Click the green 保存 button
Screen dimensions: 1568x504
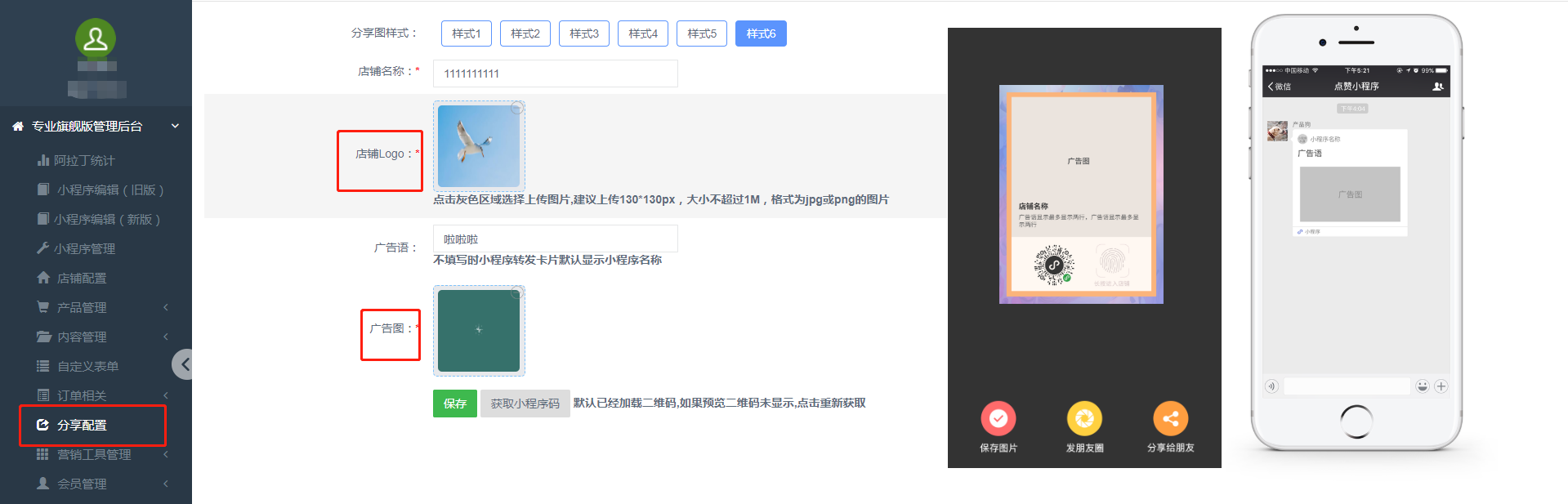tap(455, 404)
